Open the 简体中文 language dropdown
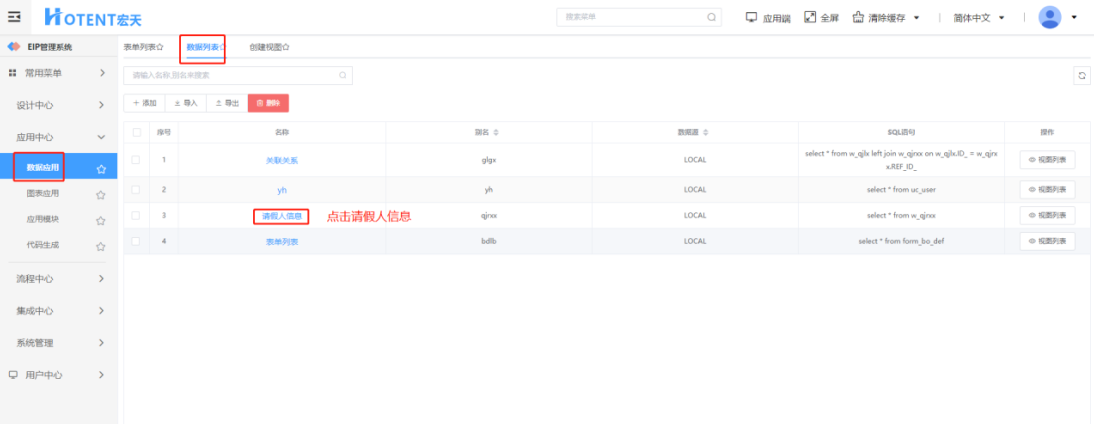 coord(979,17)
